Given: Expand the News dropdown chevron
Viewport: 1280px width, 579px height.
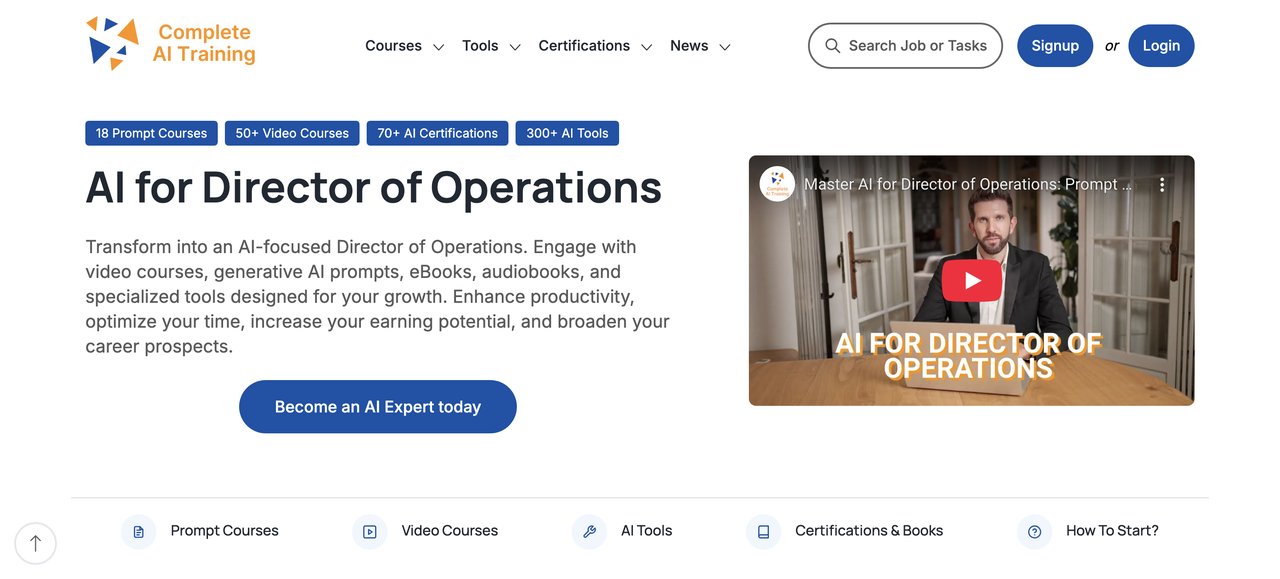Looking at the screenshot, I should click(x=725, y=47).
